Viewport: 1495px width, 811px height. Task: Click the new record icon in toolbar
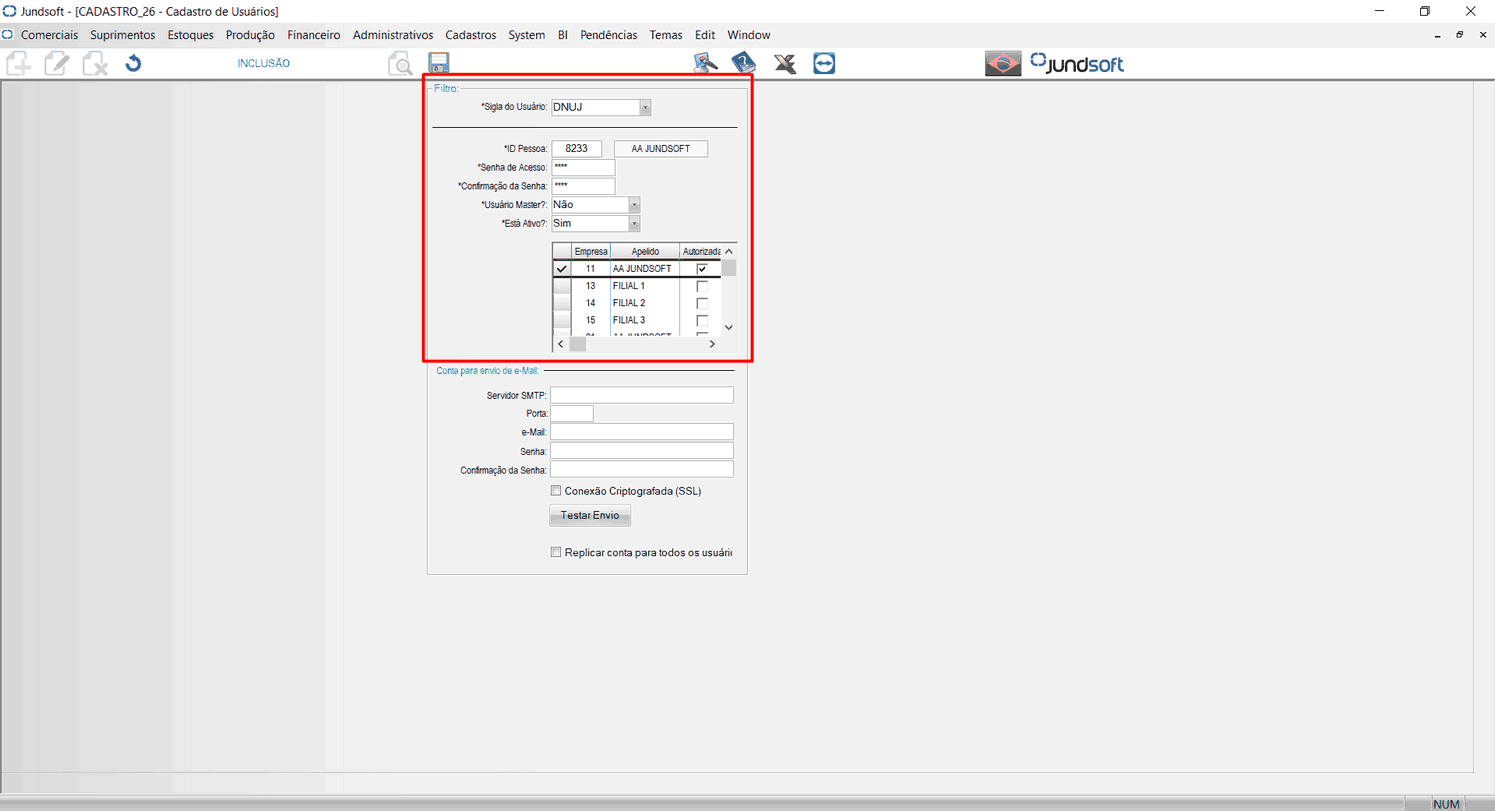click(18, 64)
